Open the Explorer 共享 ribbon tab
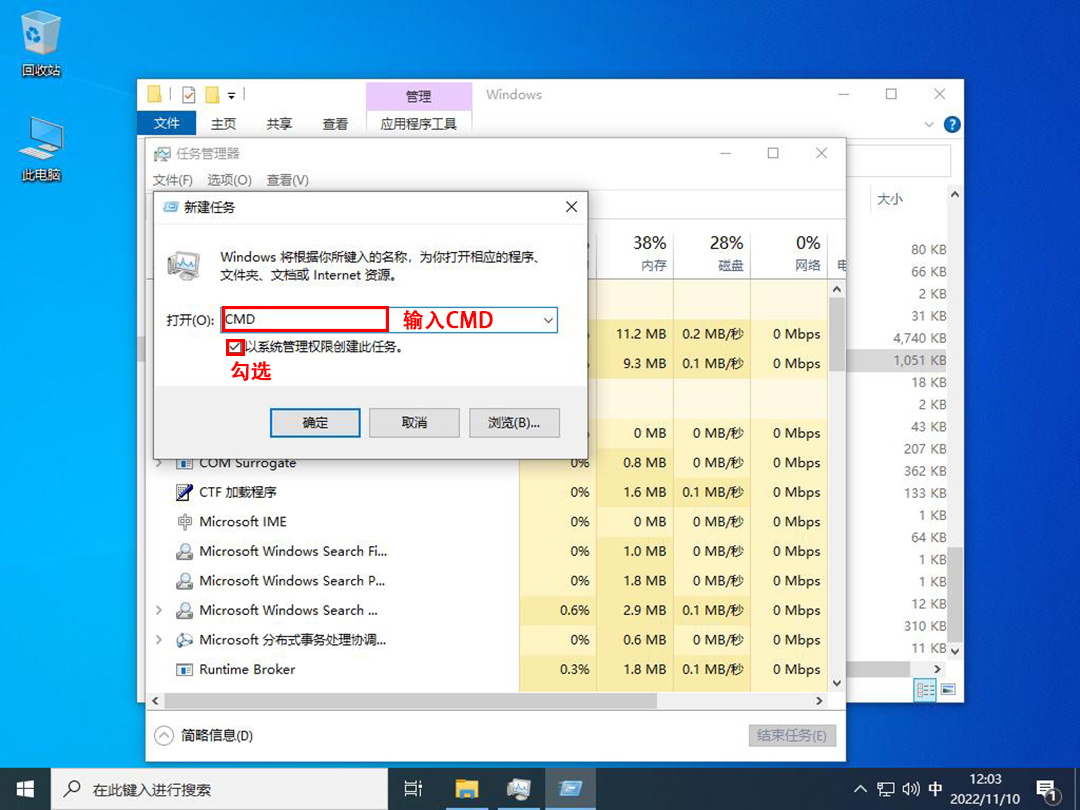 (279, 124)
